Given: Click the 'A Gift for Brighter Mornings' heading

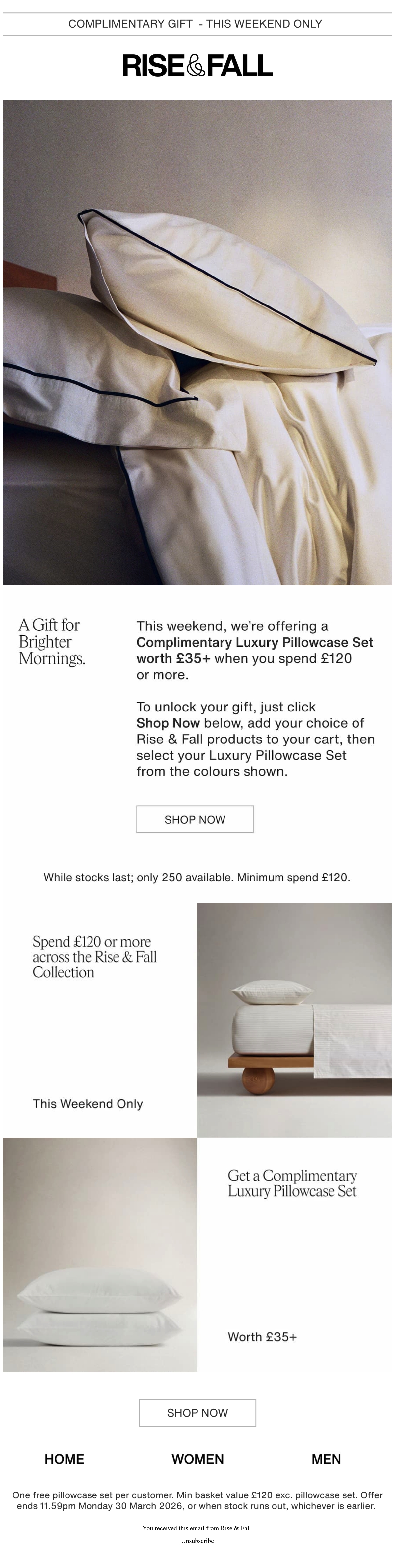Looking at the screenshot, I should coord(52,642).
